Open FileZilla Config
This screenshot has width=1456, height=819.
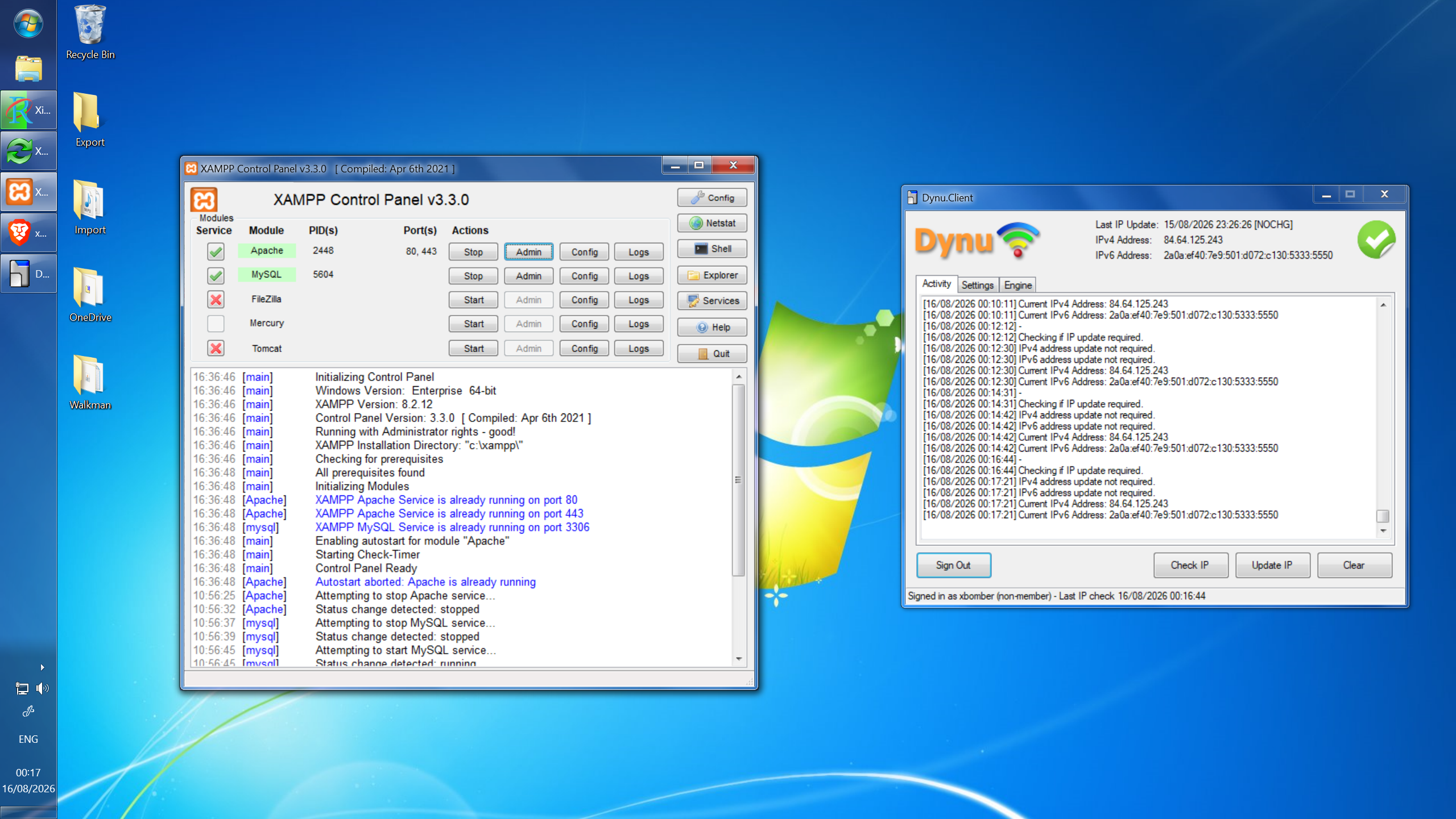coord(585,300)
